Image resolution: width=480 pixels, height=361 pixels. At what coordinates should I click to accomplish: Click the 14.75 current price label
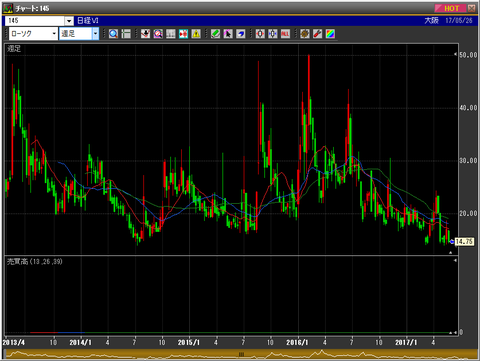464,241
